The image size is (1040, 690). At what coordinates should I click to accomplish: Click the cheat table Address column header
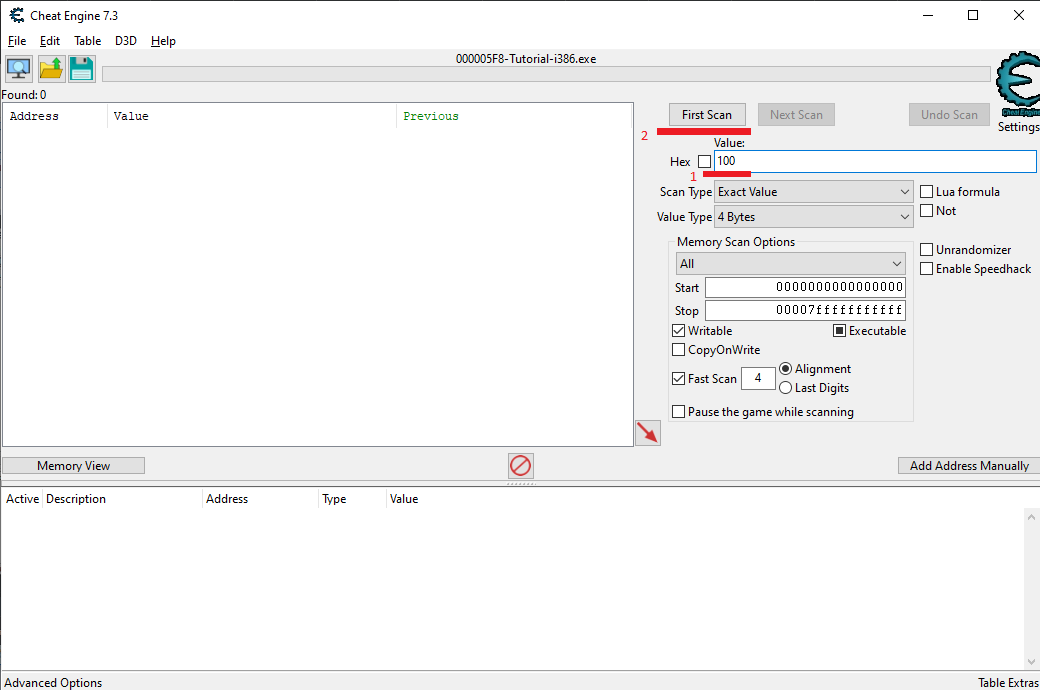pyautogui.click(x=261, y=499)
